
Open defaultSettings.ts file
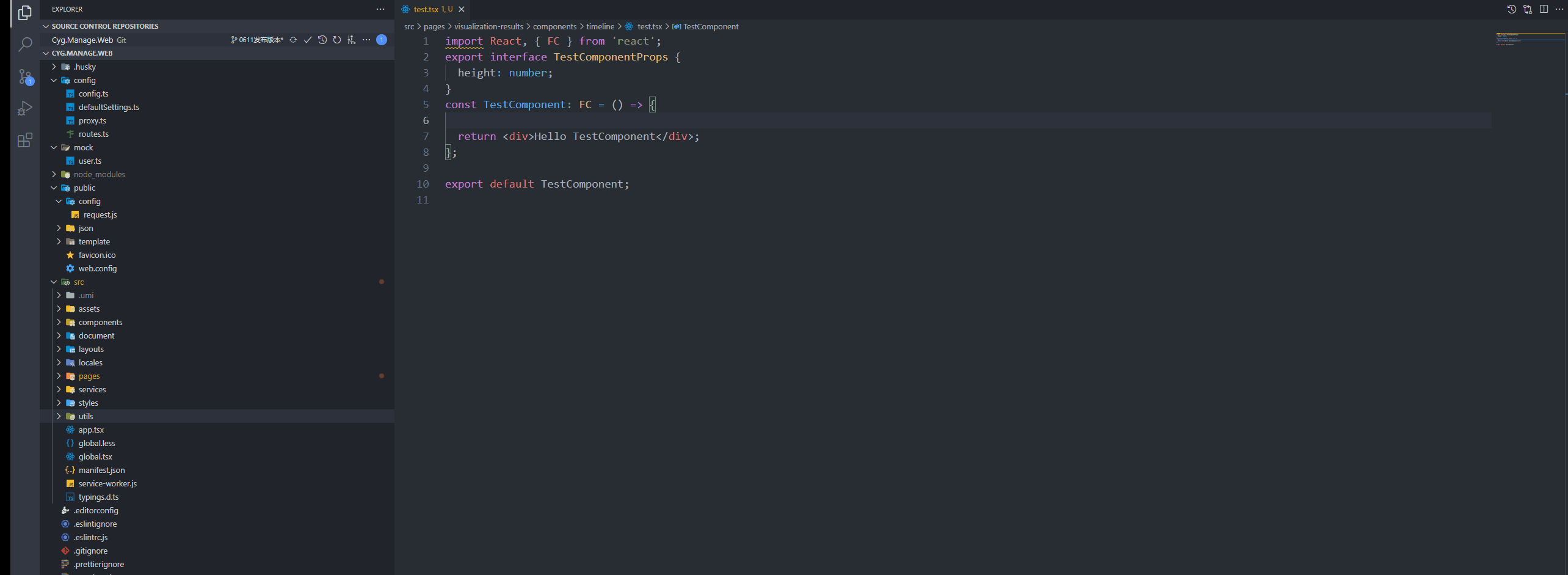coord(109,107)
